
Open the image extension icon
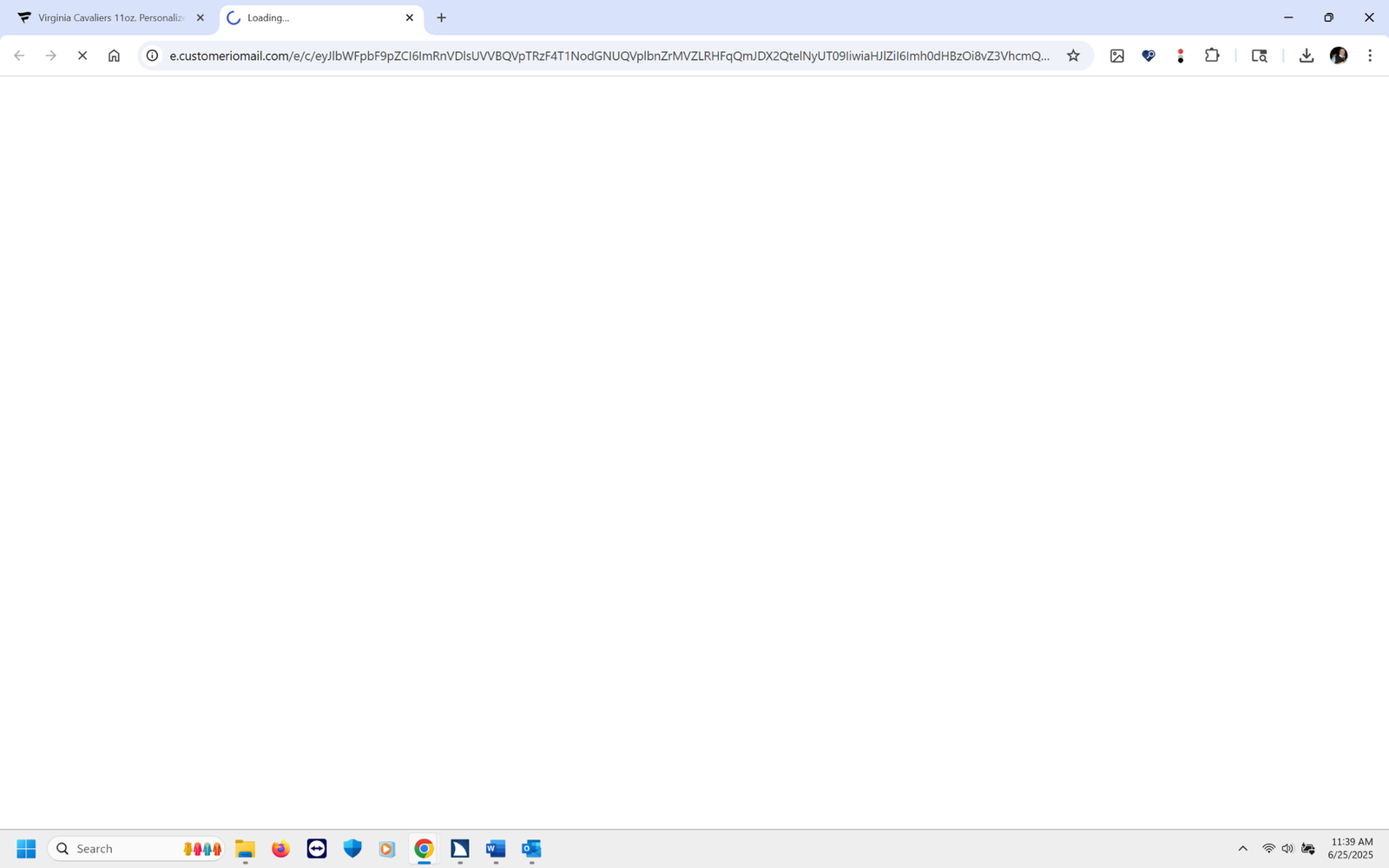coord(1117,56)
